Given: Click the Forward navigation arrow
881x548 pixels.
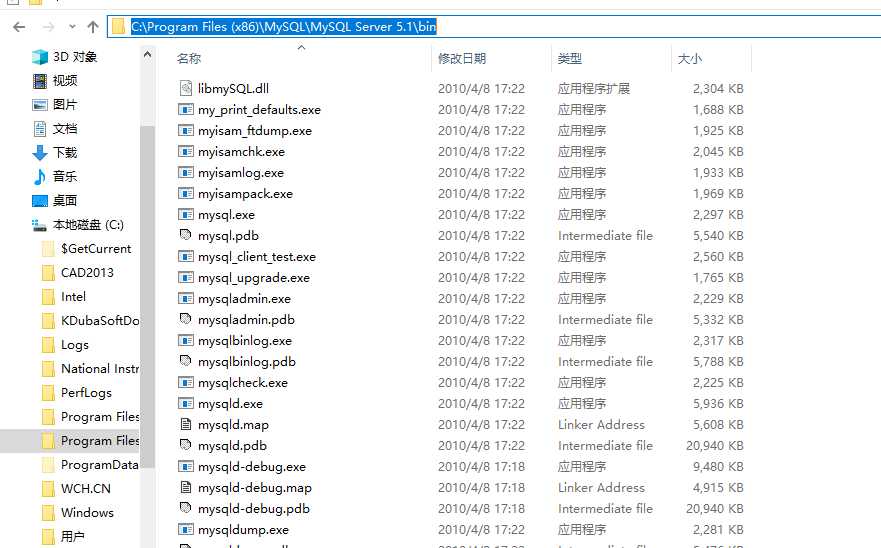Looking at the screenshot, I should [x=48, y=27].
